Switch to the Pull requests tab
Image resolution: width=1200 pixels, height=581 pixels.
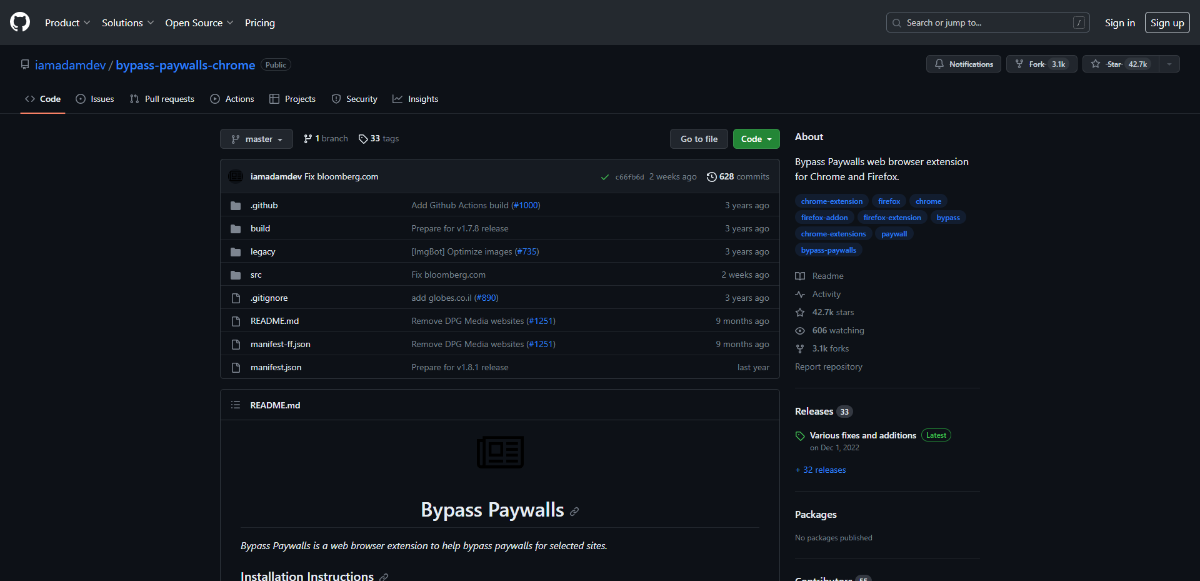162,99
